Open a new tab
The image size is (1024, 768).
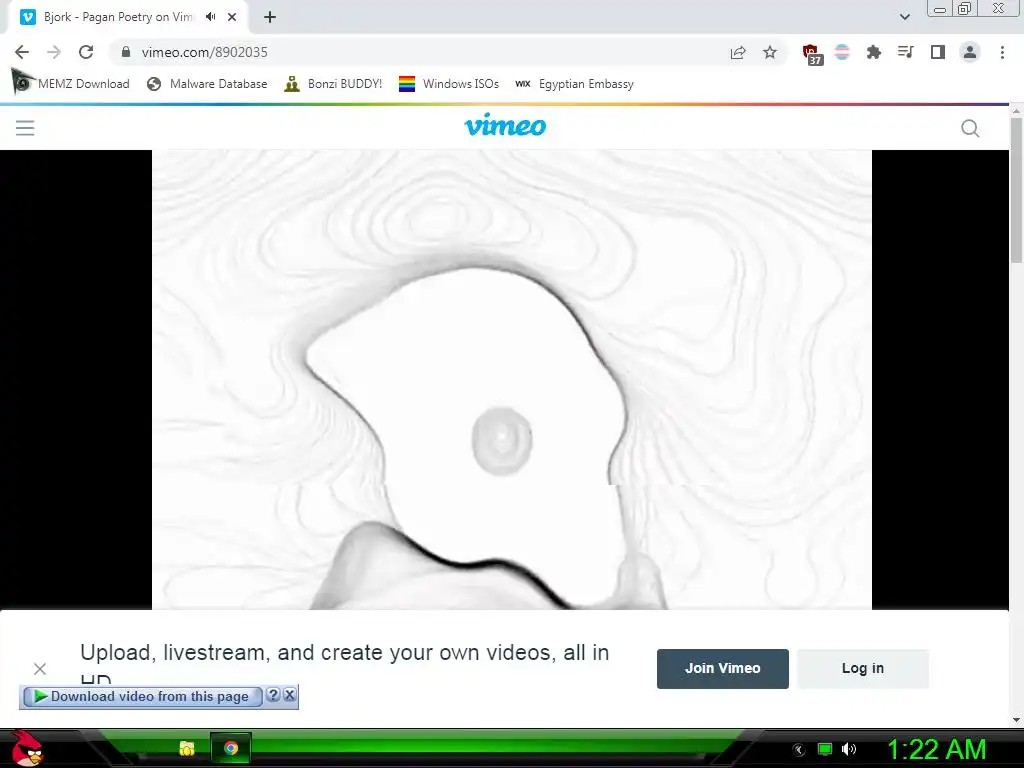pos(270,18)
